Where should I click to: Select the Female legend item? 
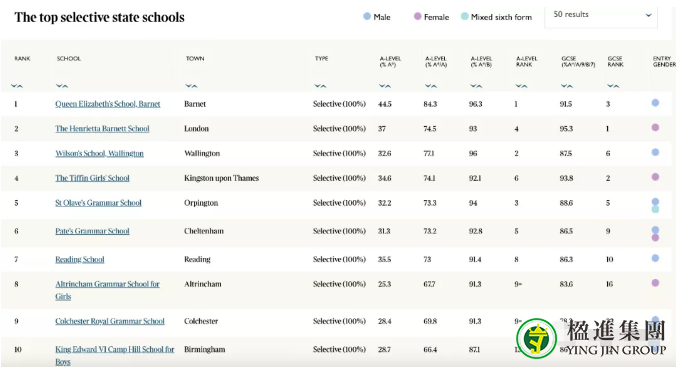[431, 17]
